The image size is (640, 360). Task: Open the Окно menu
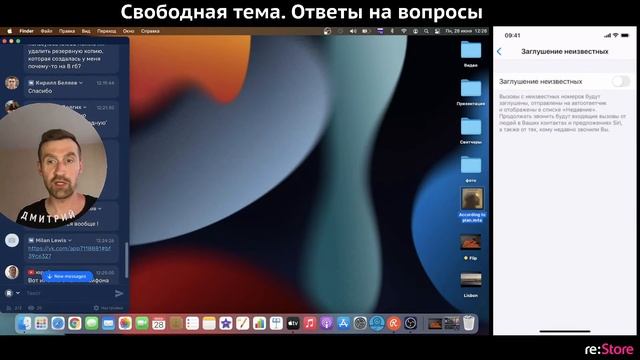(128, 31)
